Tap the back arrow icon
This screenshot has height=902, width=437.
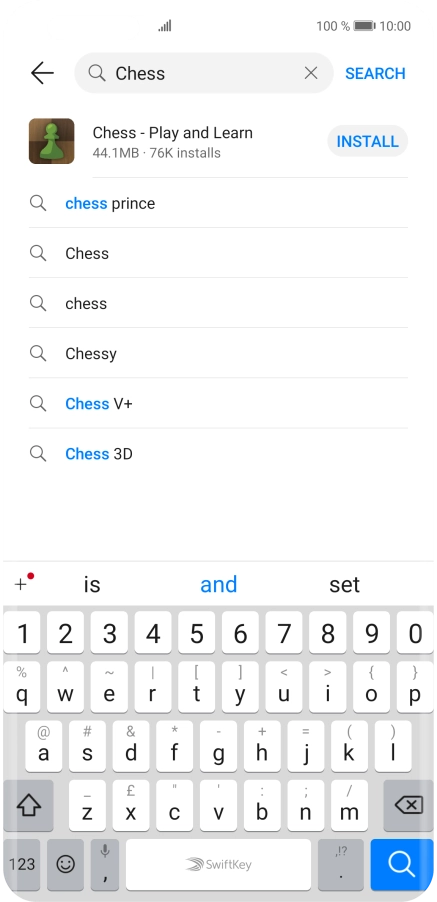click(42, 73)
